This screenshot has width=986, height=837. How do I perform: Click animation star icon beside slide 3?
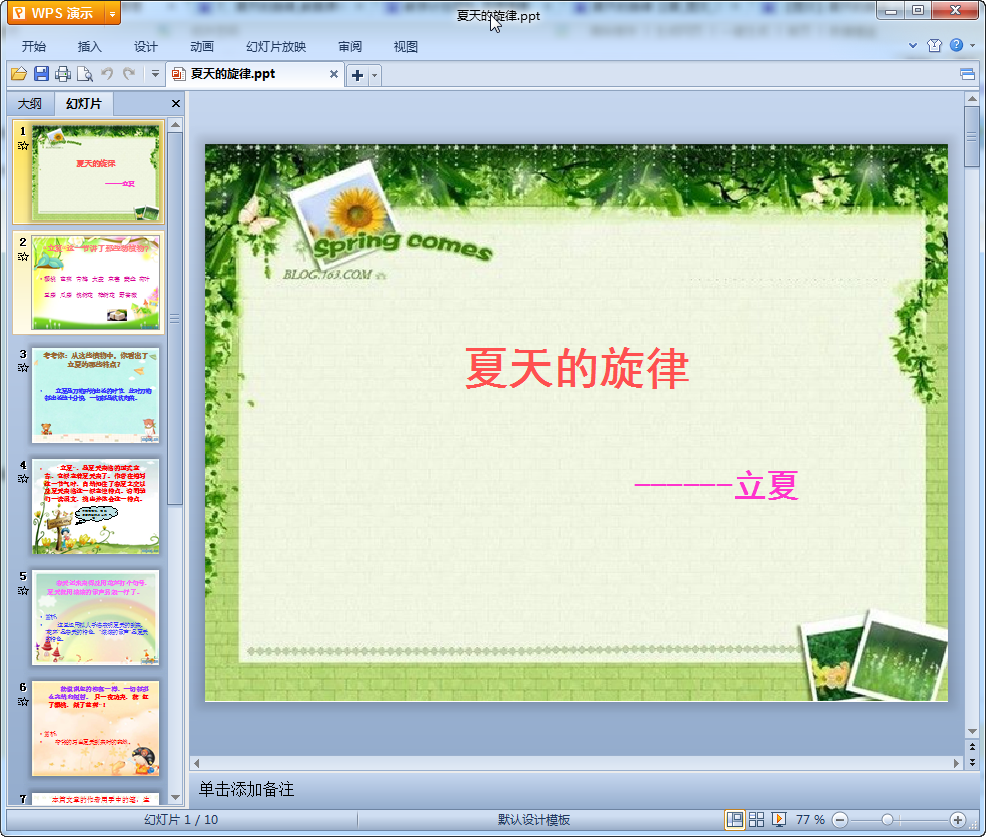(23, 368)
